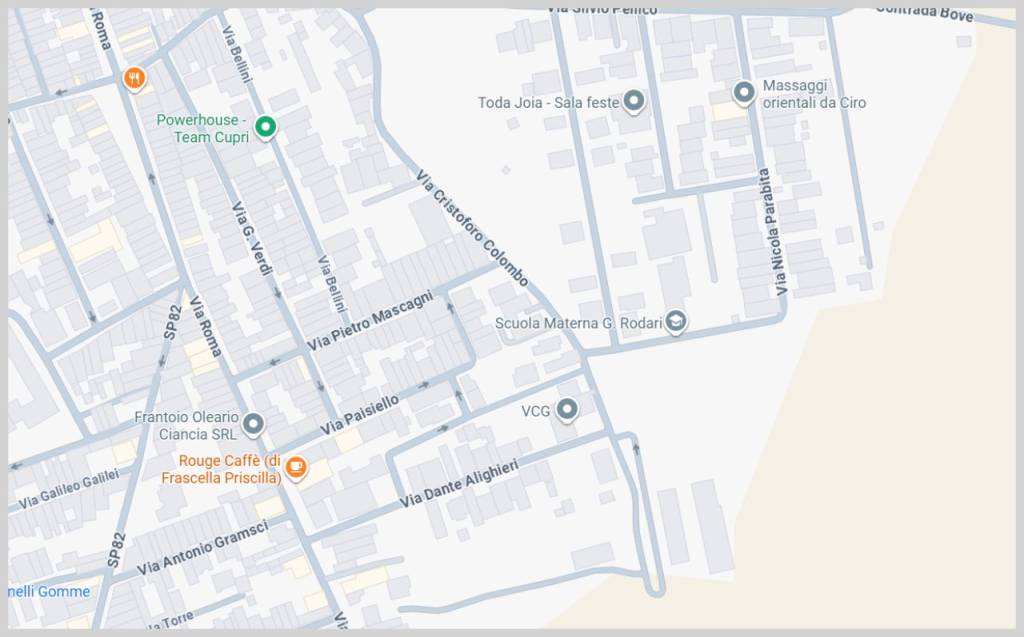The width and height of the screenshot is (1024, 637).
Task: Open the partially visible Gomme business label
Action: tap(49, 591)
